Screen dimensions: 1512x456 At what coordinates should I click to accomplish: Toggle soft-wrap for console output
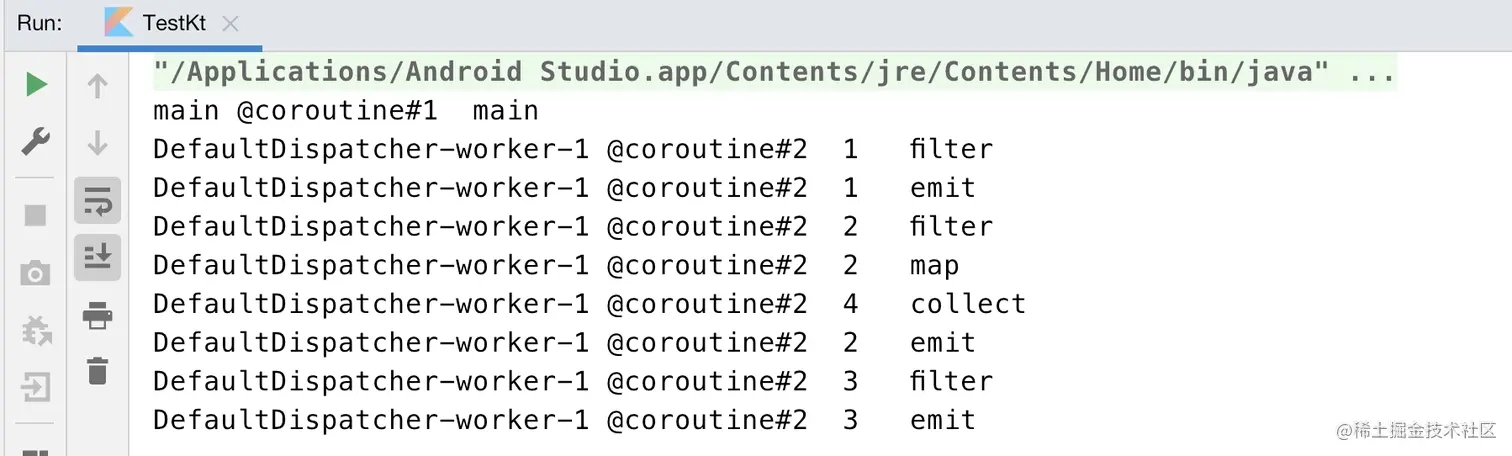[x=97, y=201]
